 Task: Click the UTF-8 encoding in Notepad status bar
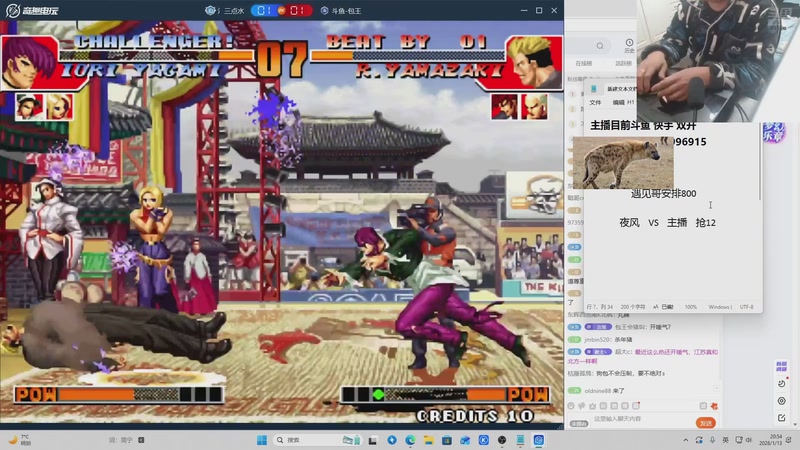coord(746,307)
